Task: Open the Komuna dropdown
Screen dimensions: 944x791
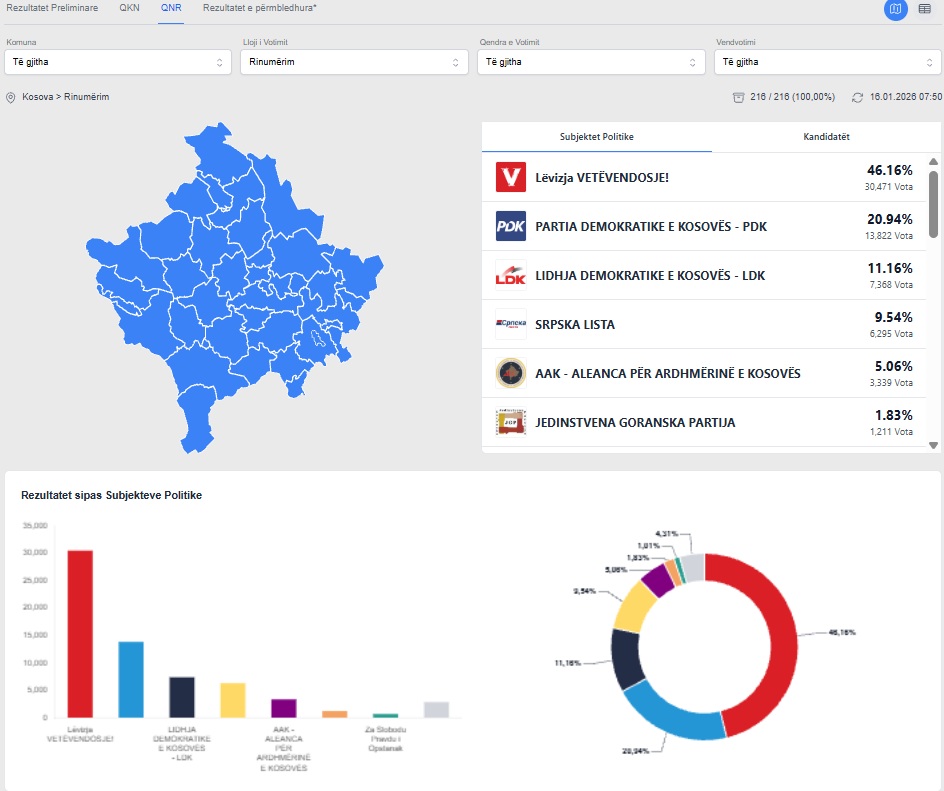Action: click(118, 62)
